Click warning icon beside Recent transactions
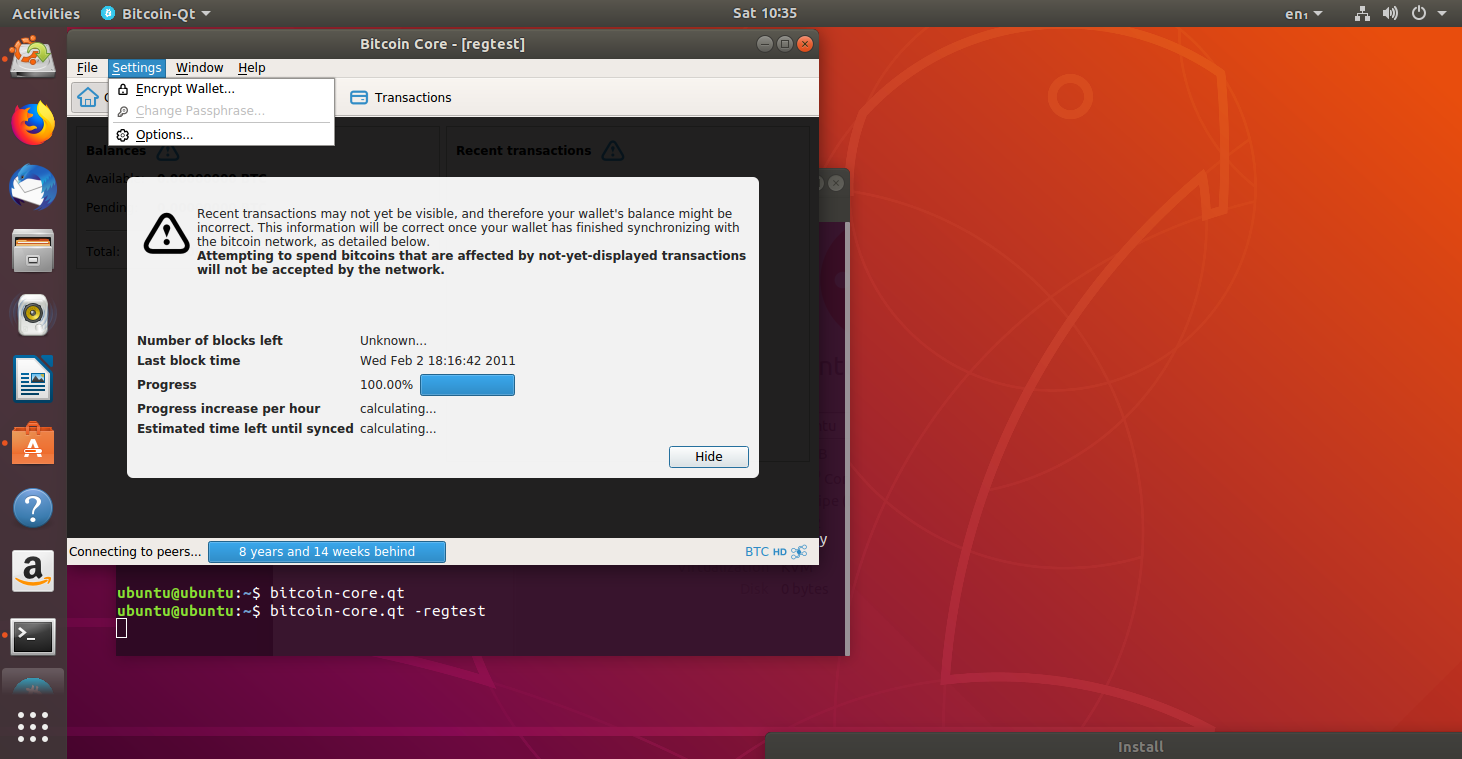1462x759 pixels. pyautogui.click(x=612, y=151)
